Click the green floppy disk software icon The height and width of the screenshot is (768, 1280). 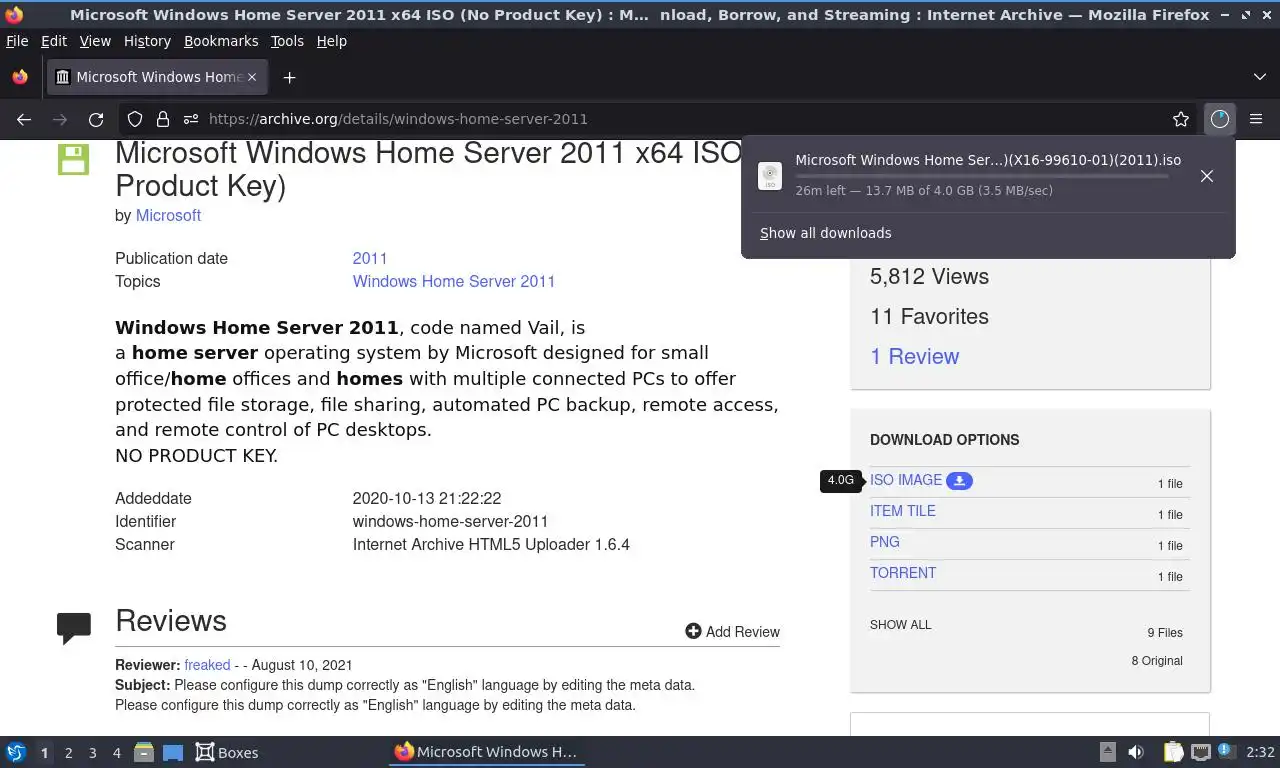(73, 160)
